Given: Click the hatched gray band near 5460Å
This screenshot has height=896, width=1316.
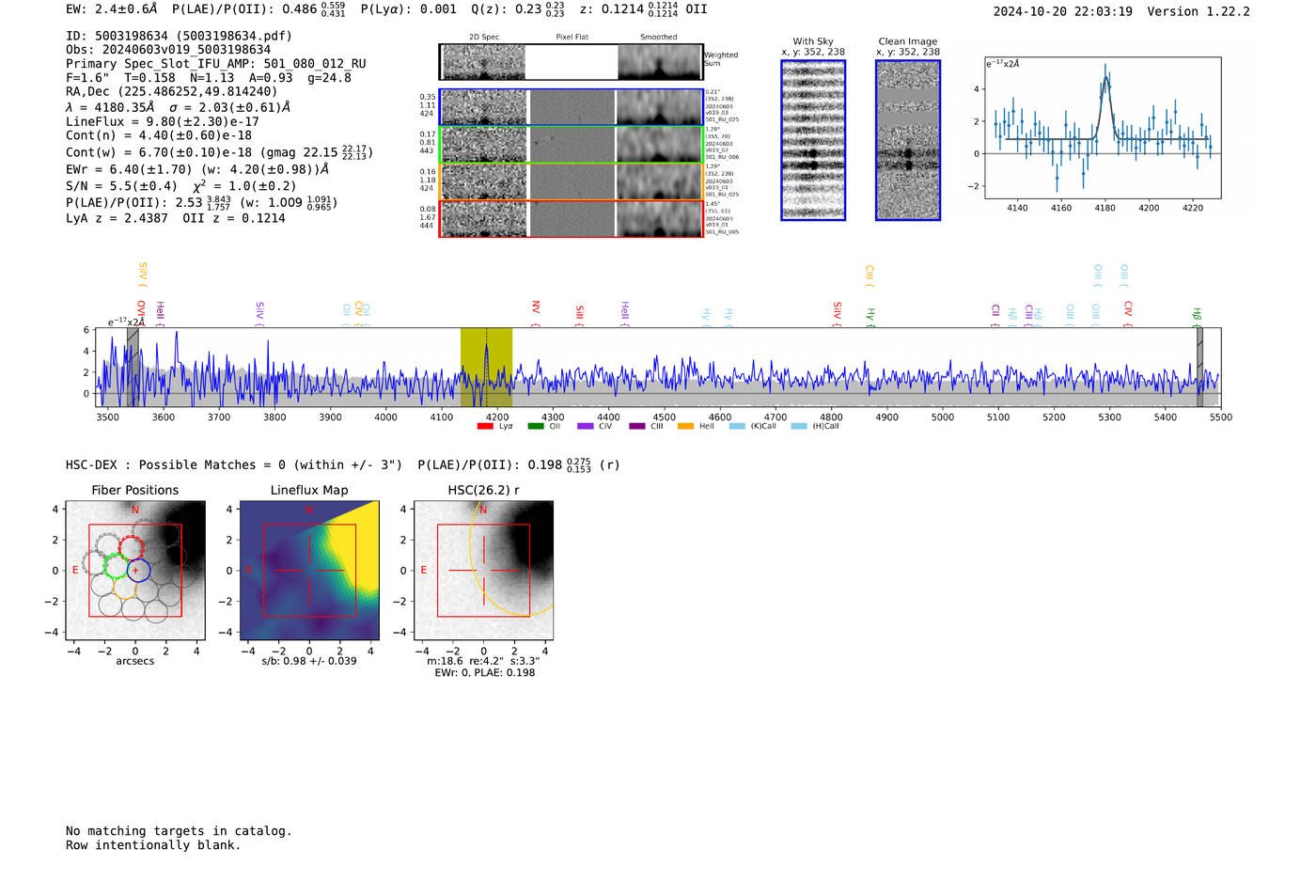Looking at the screenshot, I should pos(1199,368).
